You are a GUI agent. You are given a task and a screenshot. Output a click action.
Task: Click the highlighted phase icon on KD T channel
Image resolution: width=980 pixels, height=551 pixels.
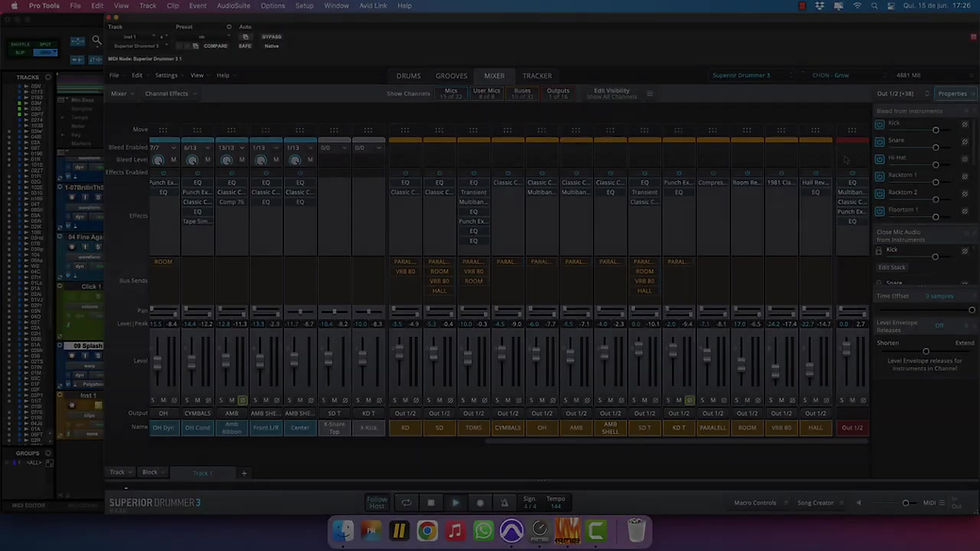689,400
